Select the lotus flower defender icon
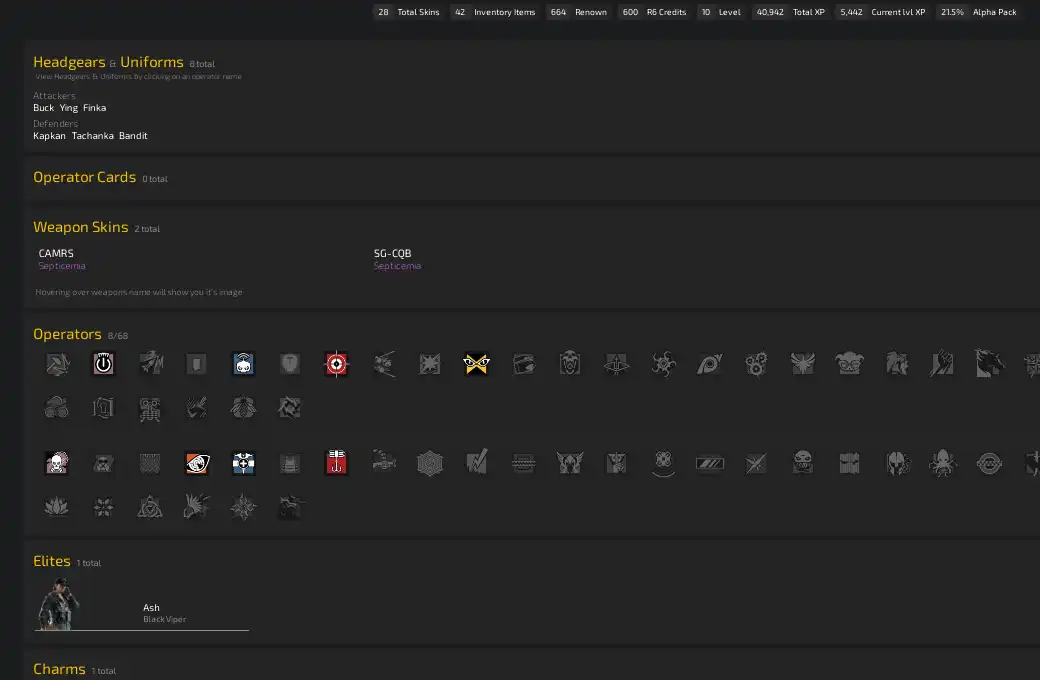 57,508
